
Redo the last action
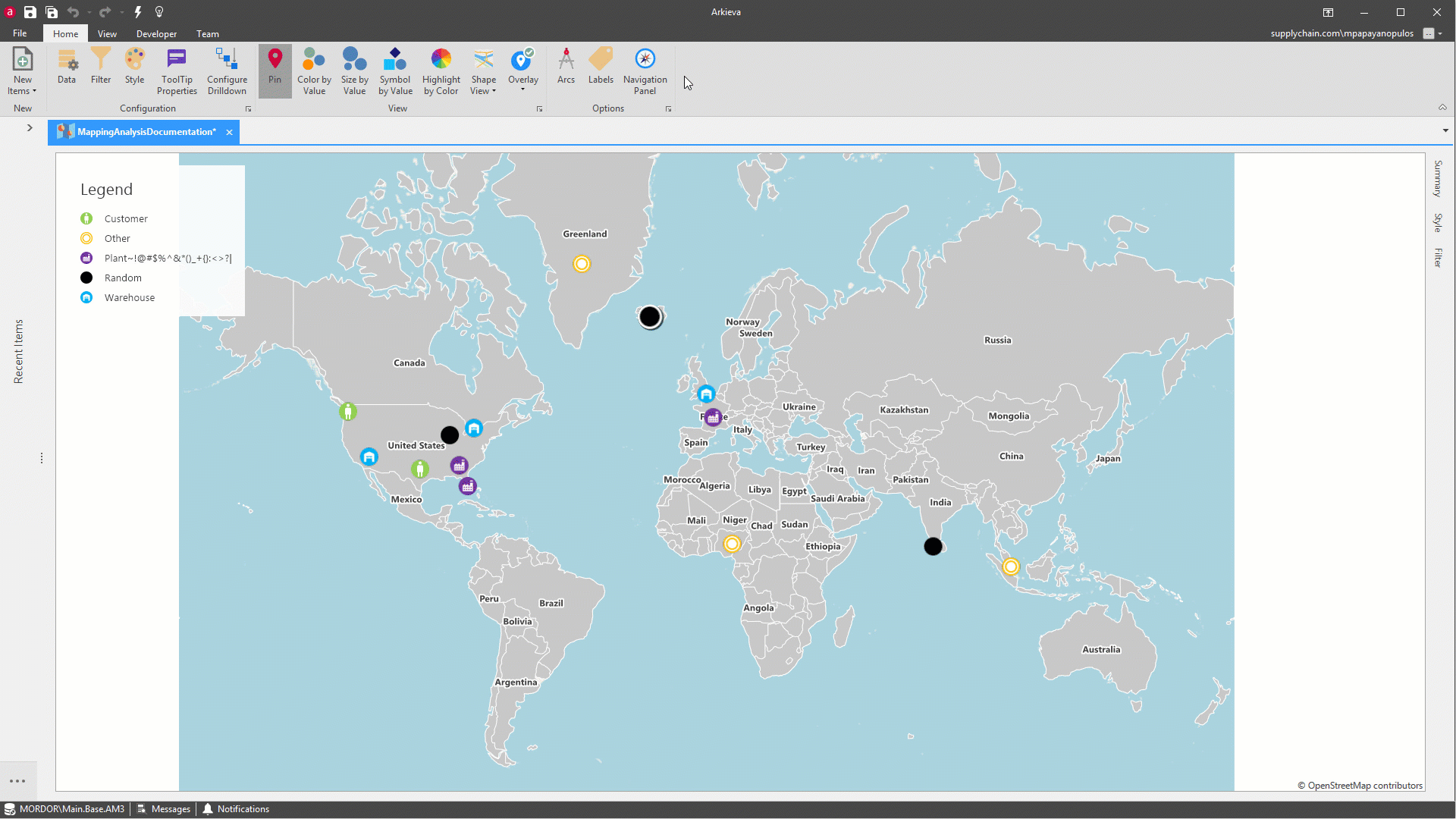105,12
